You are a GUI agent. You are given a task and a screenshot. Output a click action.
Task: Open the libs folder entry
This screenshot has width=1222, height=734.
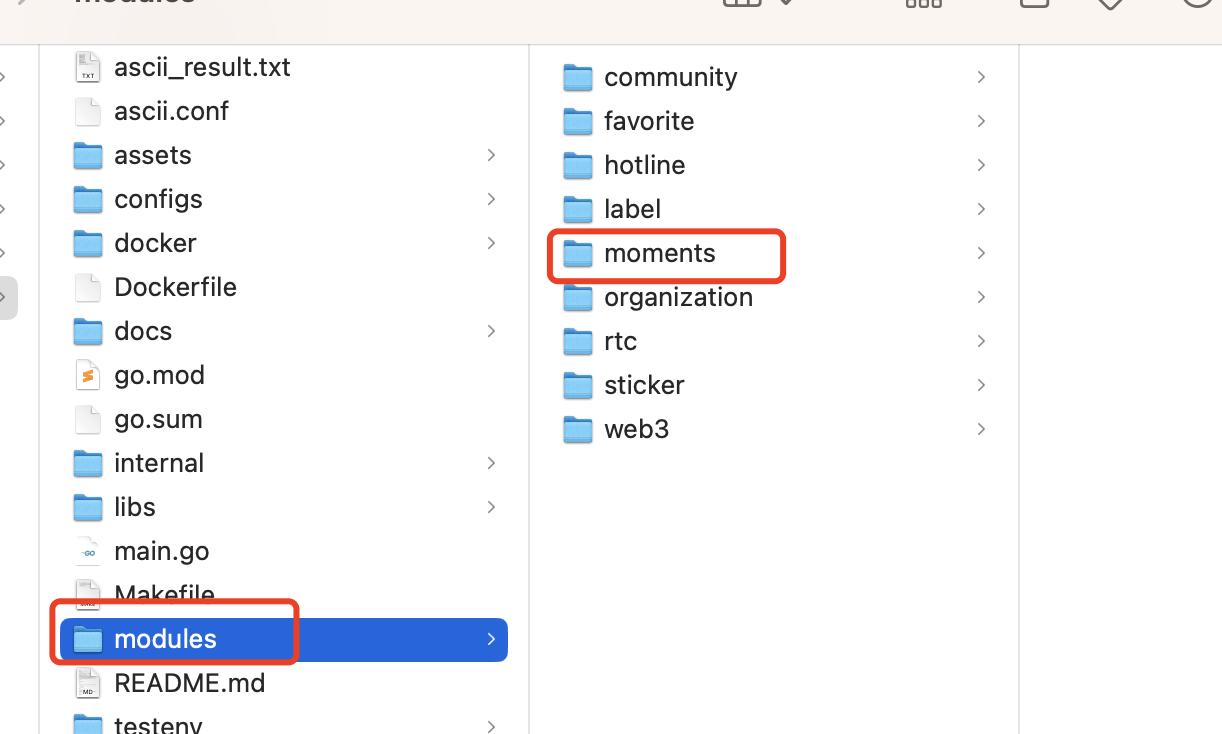134,507
